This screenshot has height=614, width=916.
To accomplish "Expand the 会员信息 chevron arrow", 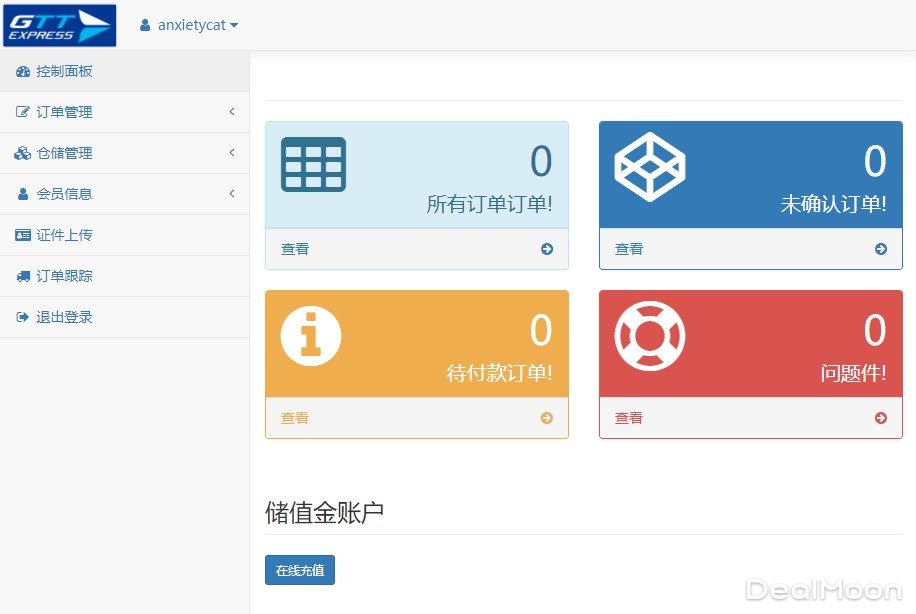I will coord(232,194).
